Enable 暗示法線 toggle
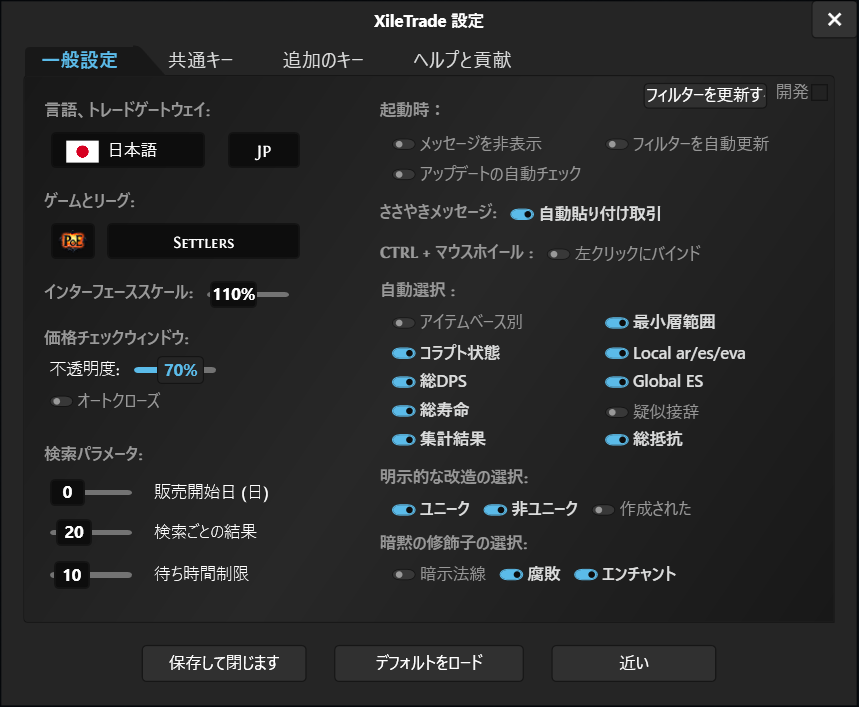 [x=404, y=574]
